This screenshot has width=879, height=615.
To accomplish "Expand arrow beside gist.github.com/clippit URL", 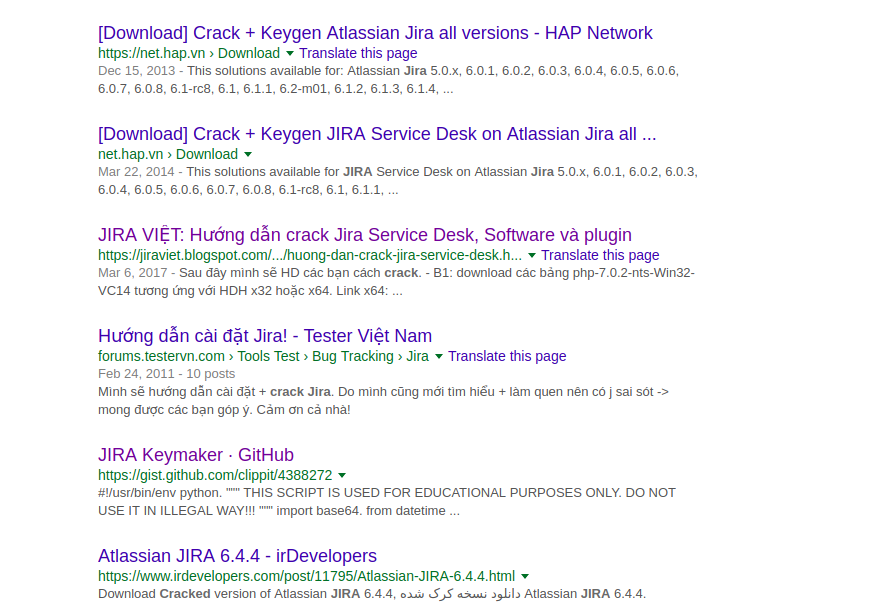I will click(343, 475).
